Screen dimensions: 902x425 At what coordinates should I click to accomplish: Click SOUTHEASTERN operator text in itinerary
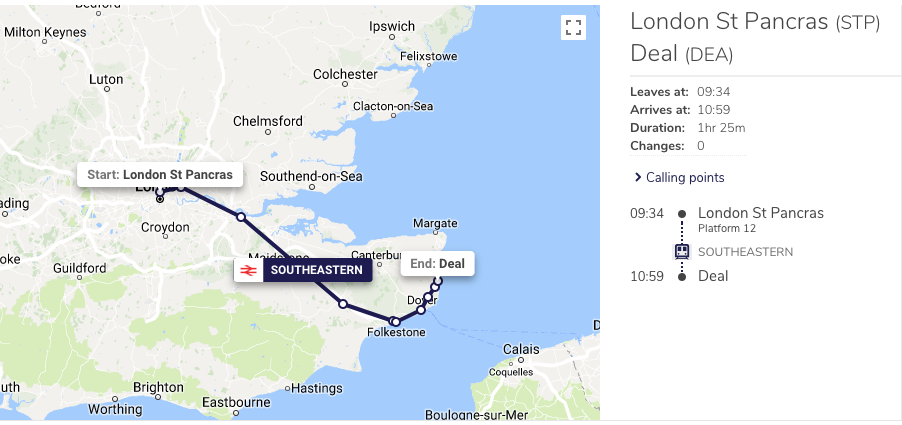746,252
